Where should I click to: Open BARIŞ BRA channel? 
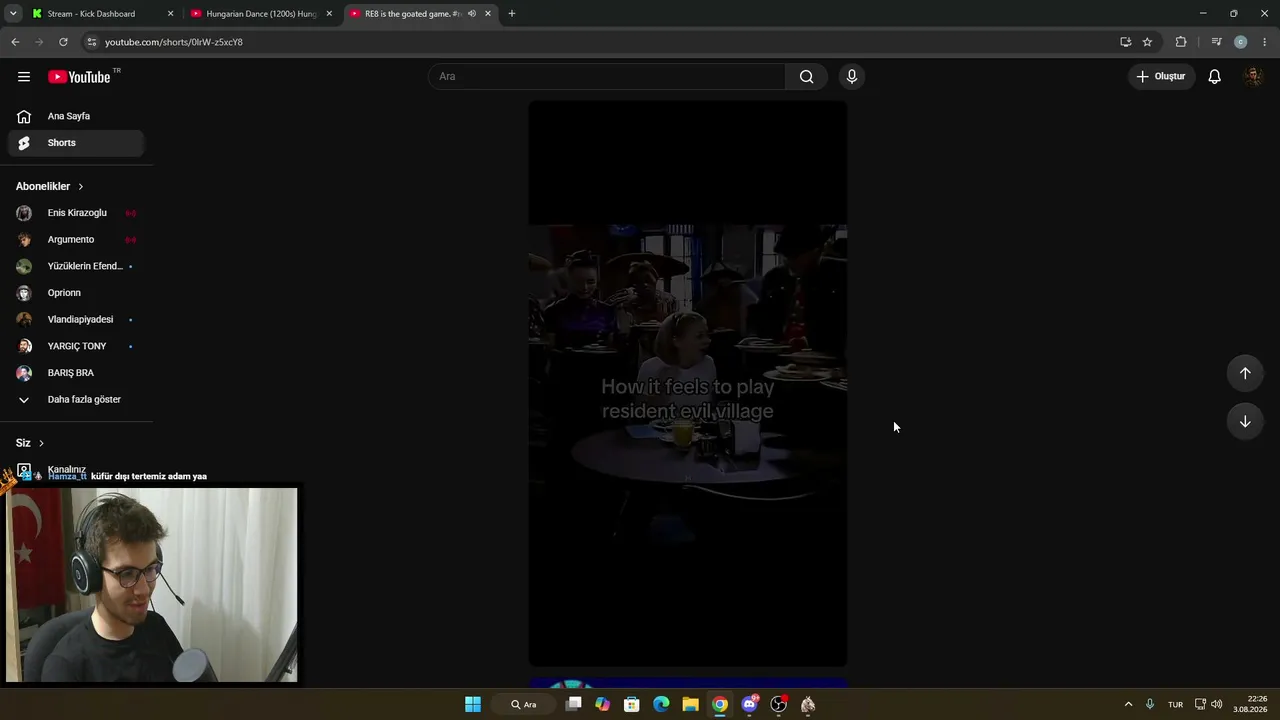pyautogui.click(x=77, y=373)
